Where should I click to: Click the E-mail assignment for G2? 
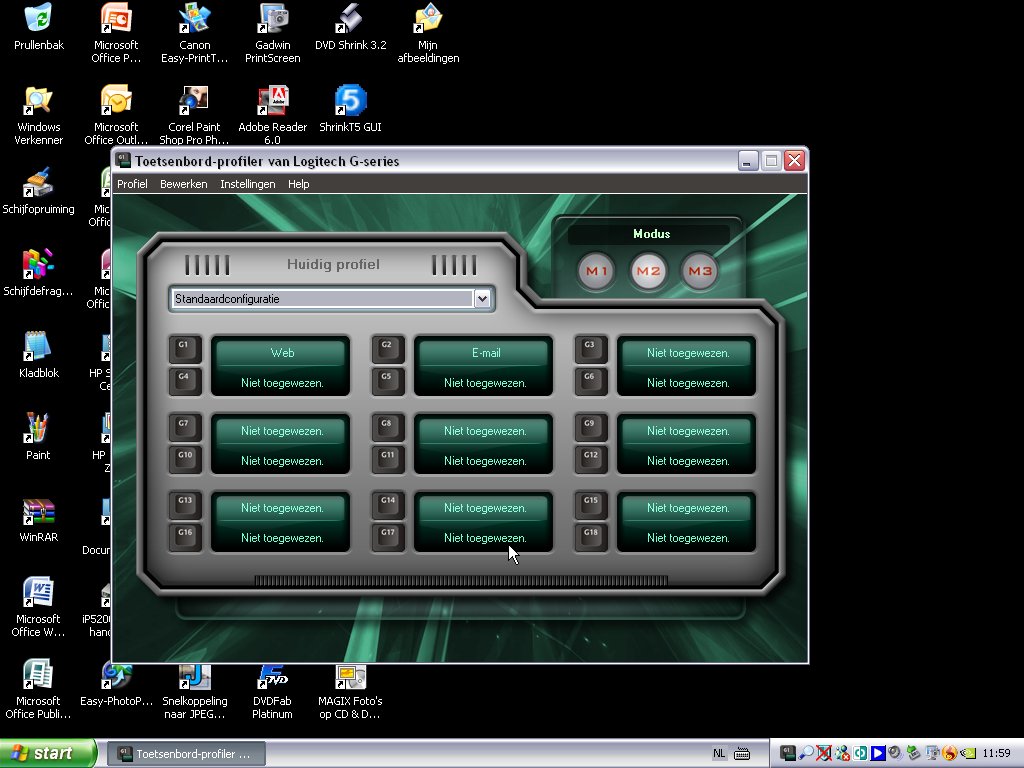click(486, 353)
